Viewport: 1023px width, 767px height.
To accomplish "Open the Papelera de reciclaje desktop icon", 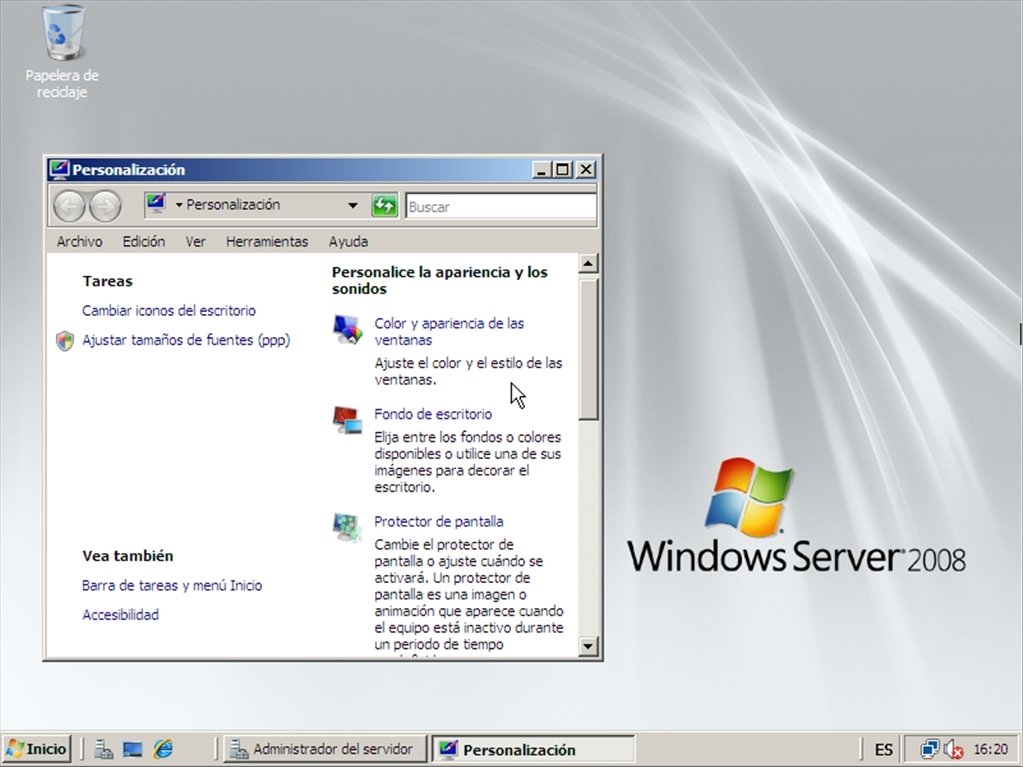I will (62, 52).
